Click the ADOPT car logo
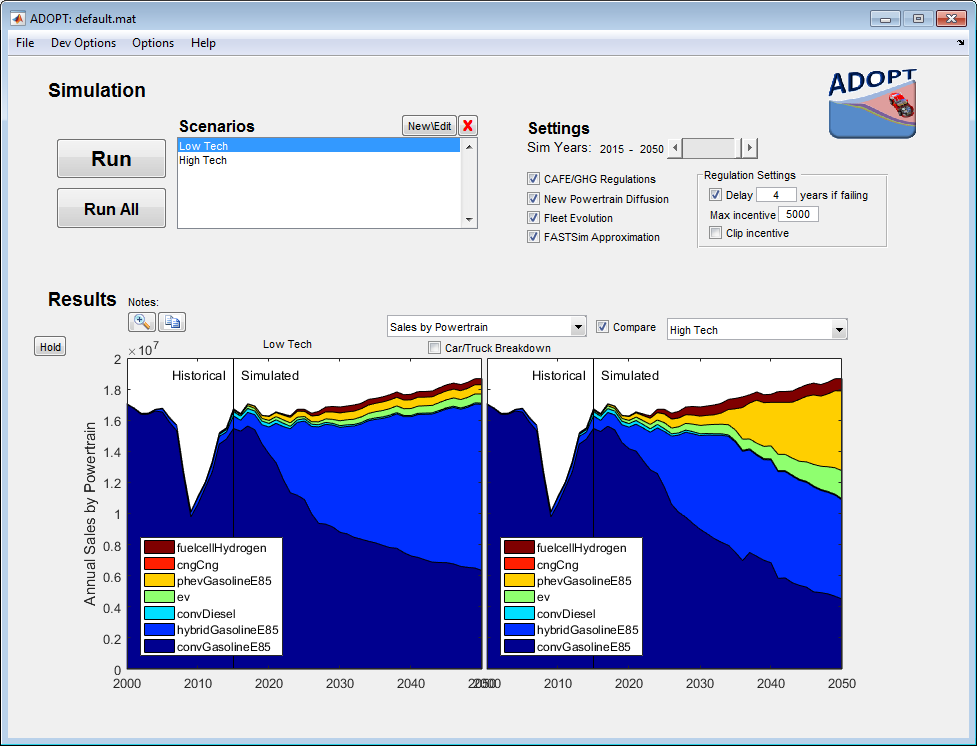The image size is (977, 746). 871,104
